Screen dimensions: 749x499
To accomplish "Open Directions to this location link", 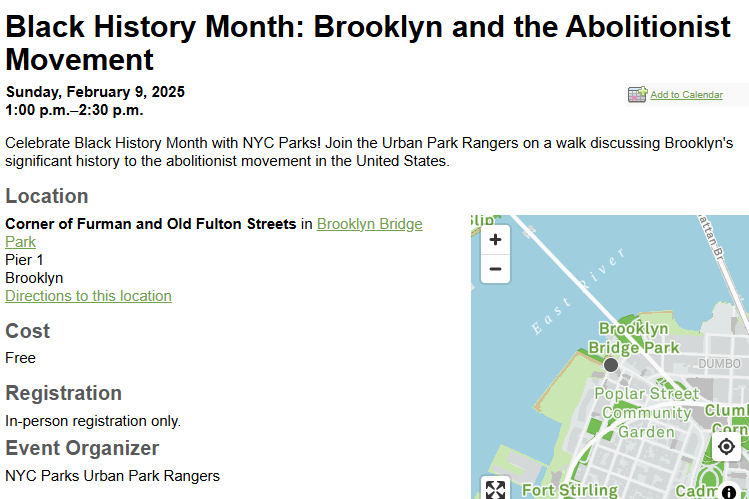I will pos(88,296).
